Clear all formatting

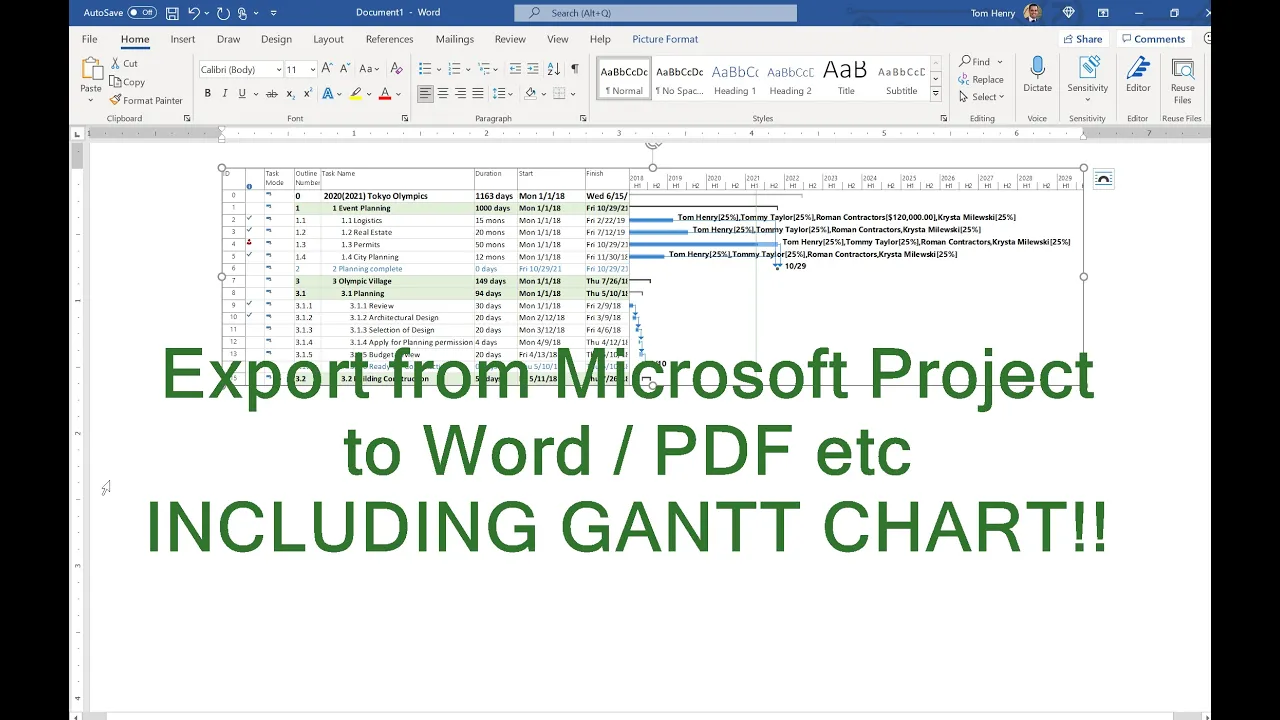[x=396, y=69]
